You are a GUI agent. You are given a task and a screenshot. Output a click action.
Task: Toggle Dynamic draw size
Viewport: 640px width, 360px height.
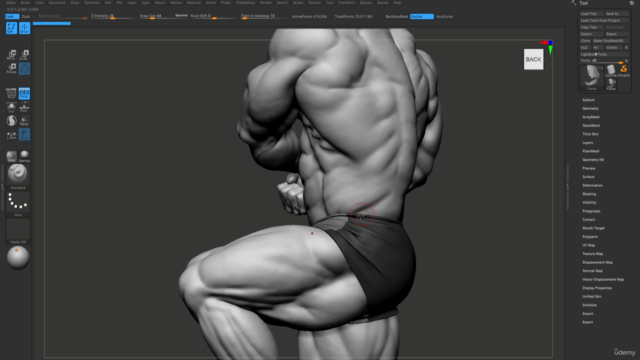coord(181,16)
